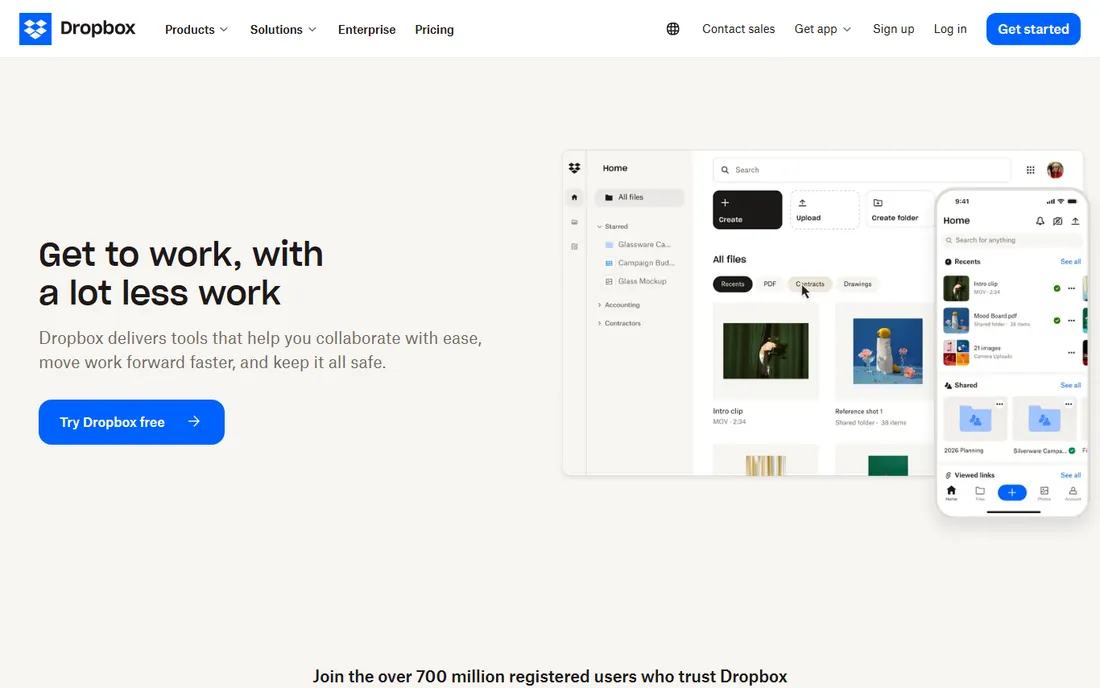Click the upload arrow icon in the phone header
The image size is (1100, 688).
coord(1075,221)
